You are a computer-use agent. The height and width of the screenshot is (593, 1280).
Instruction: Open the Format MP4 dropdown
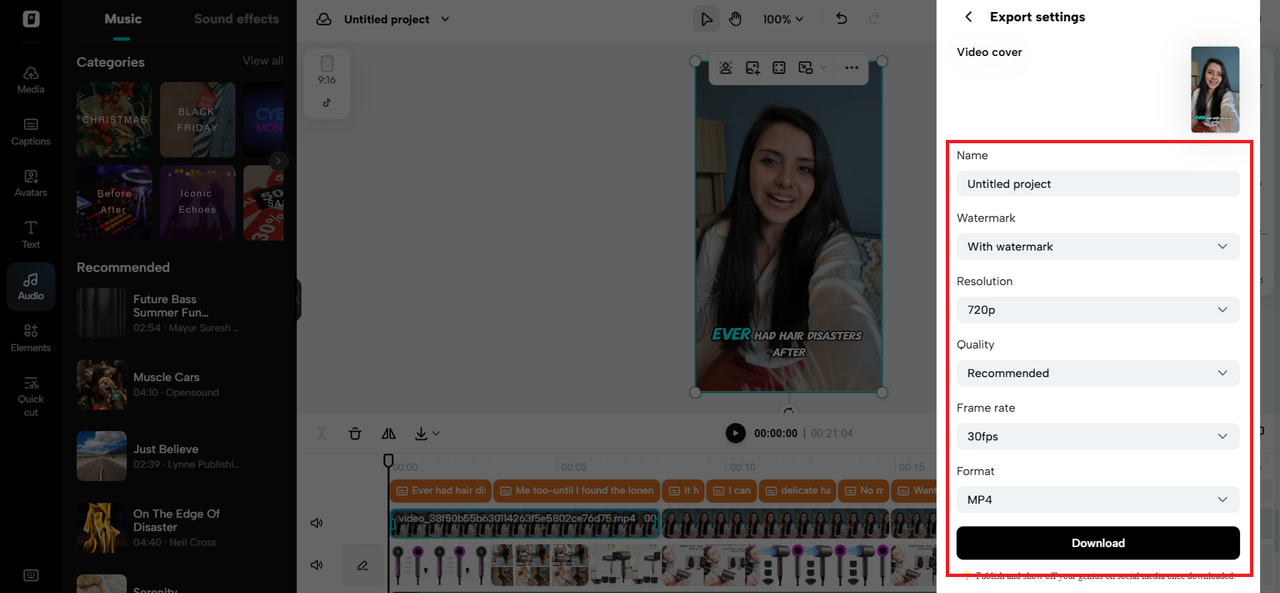pyautogui.click(x=1098, y=499)
